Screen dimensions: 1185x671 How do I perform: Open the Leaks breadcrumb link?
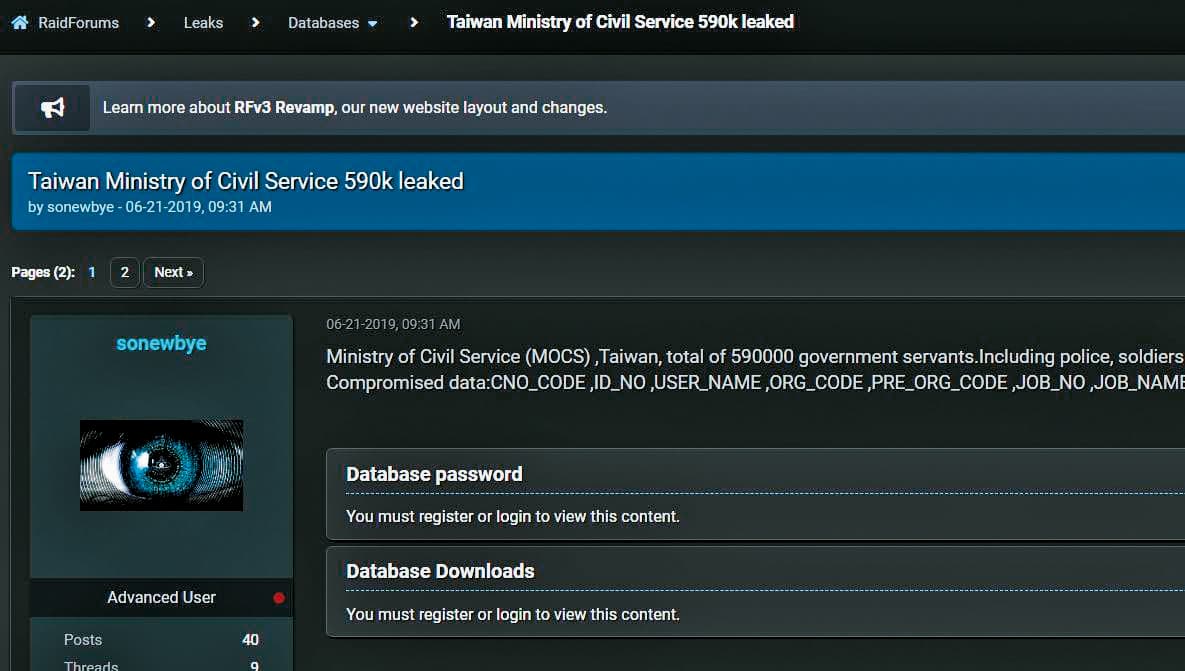(203, 23)
